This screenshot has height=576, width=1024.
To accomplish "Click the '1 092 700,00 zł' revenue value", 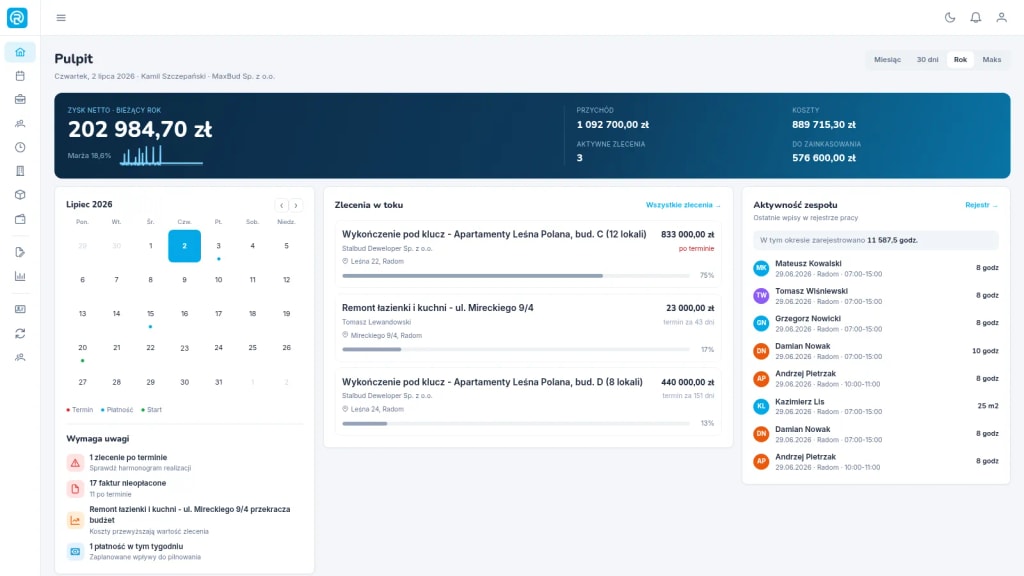I will coord(613,125).
